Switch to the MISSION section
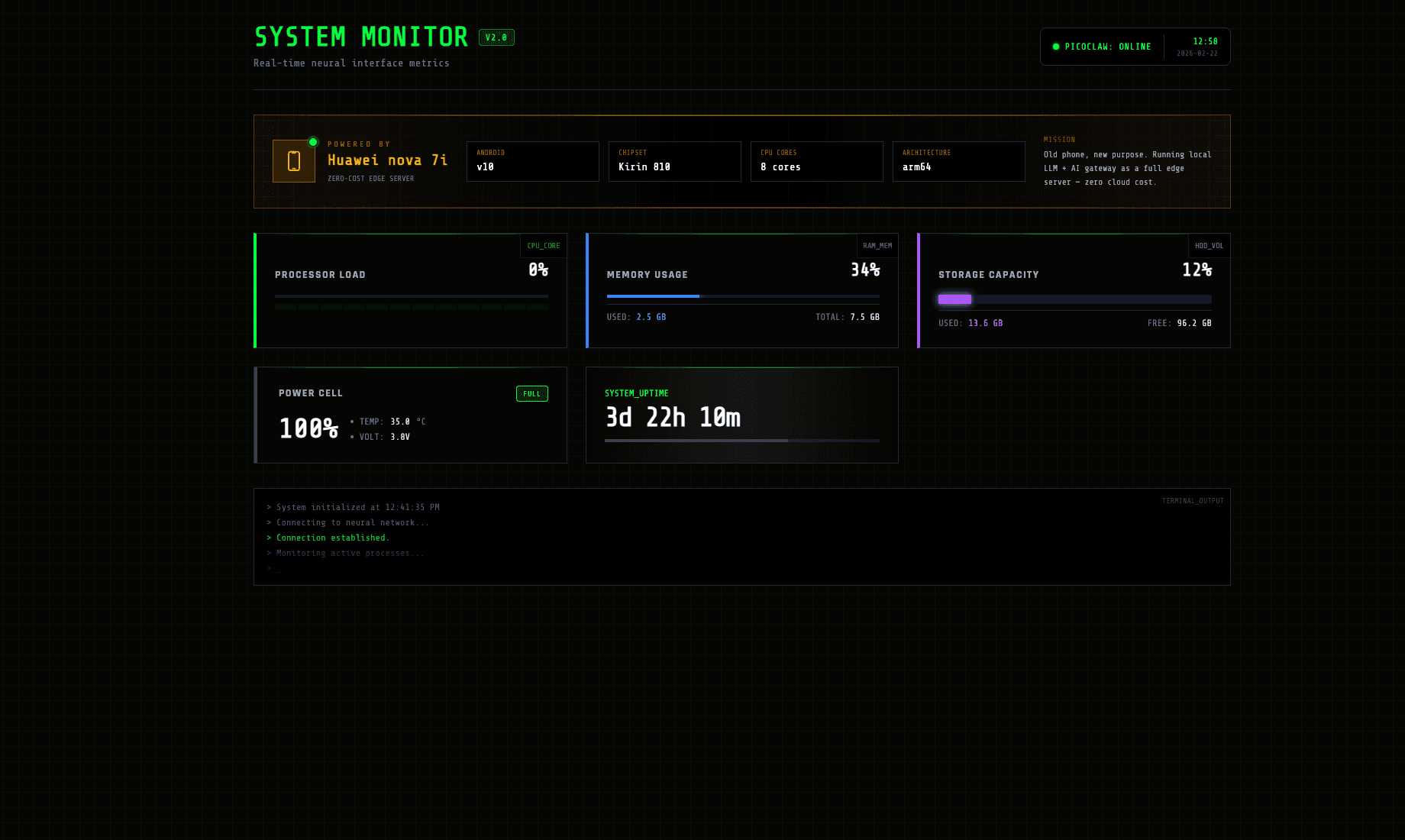Screen dimensions: 1405x840 [1126, 160]
